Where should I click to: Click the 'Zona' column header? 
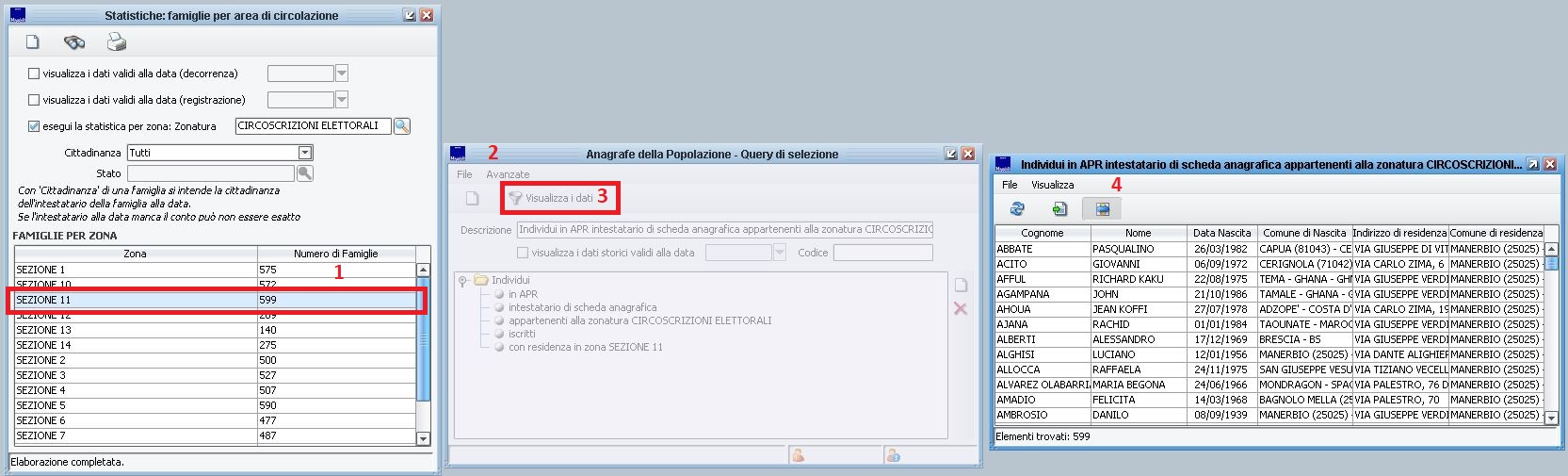point(135,254)
